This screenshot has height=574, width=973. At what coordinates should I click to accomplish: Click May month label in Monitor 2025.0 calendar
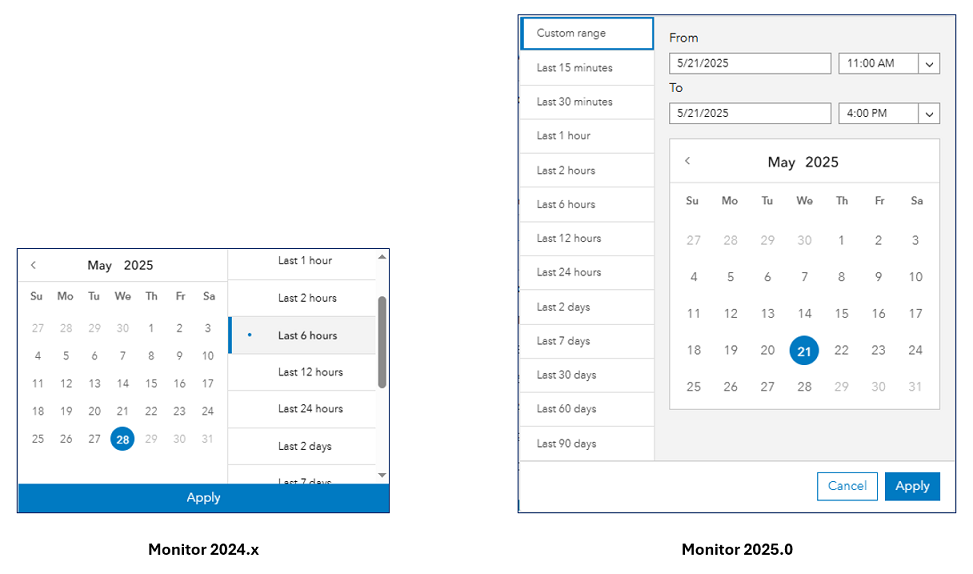781,162
